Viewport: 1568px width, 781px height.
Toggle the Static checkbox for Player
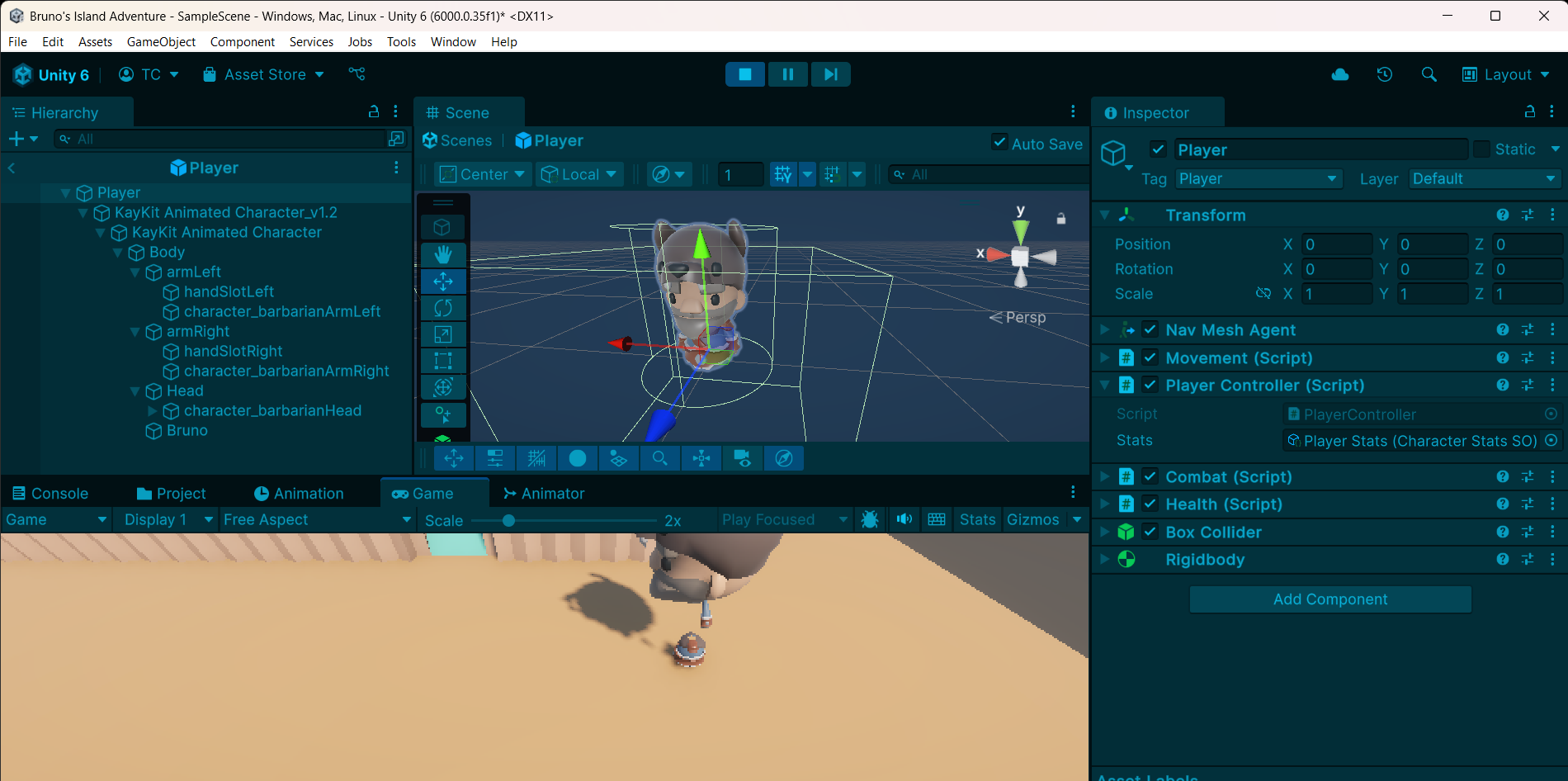click(1482, 149)
